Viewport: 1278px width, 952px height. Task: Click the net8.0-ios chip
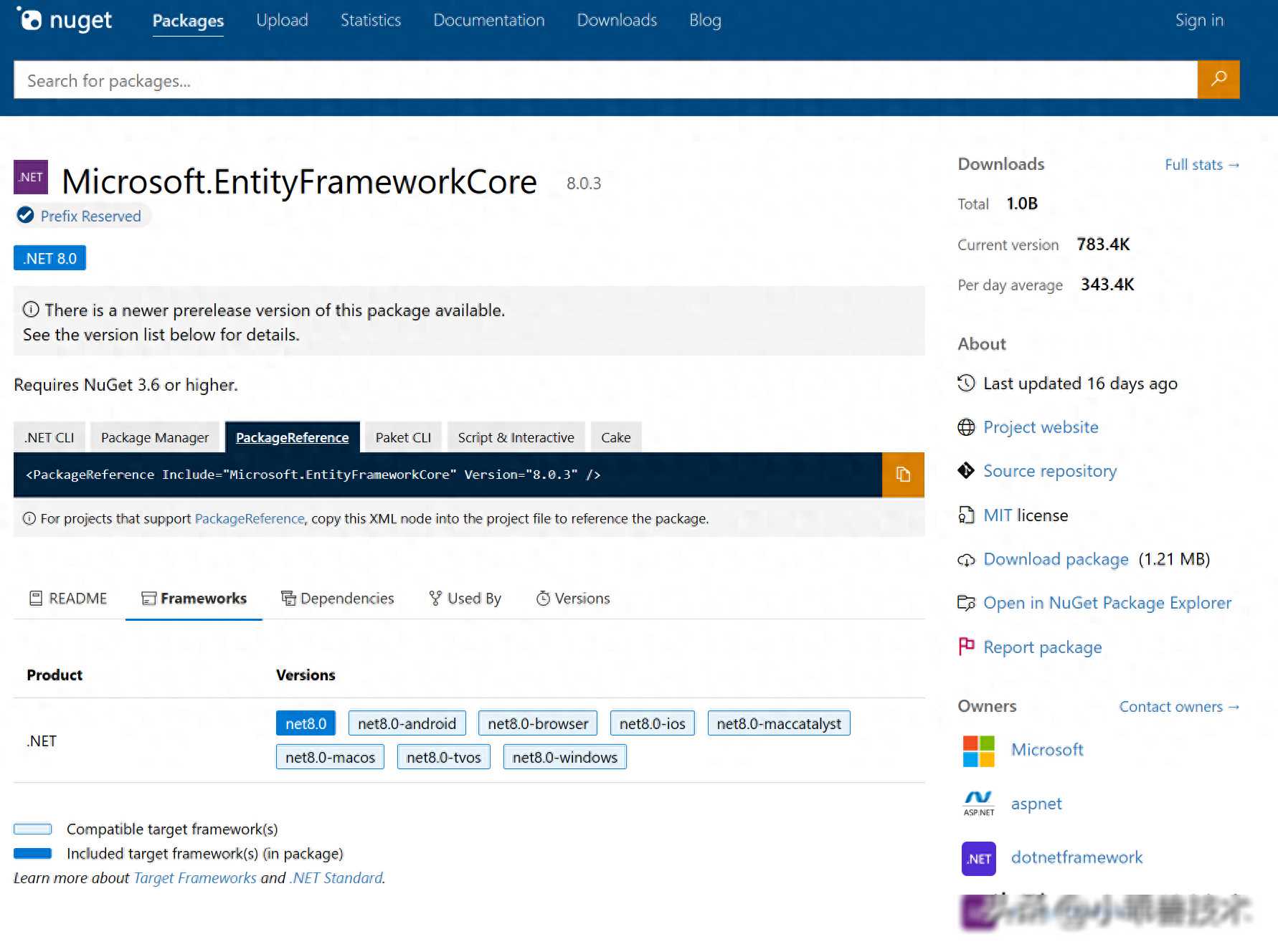click(653, 723)
